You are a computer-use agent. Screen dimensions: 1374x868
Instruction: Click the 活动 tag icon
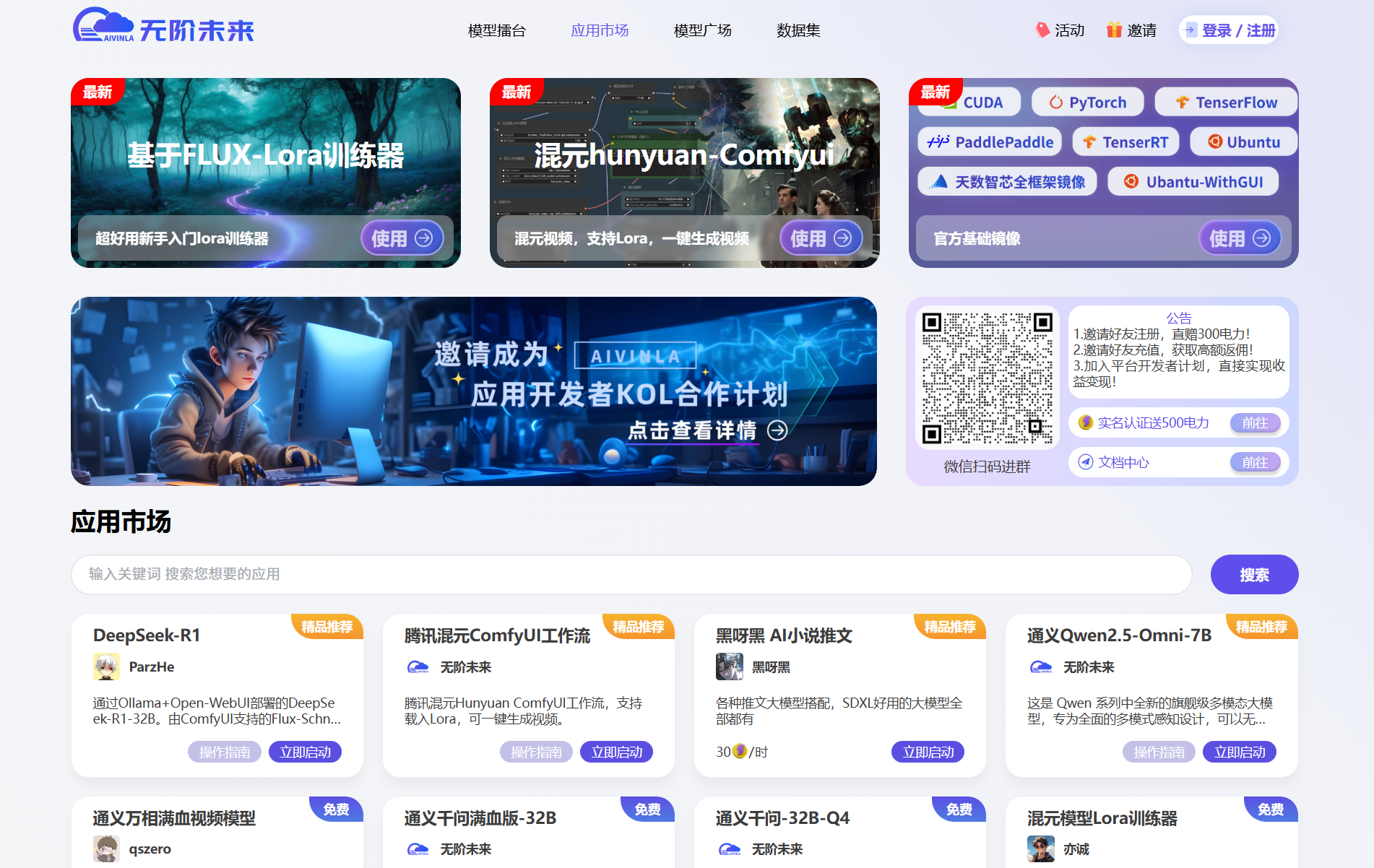[1042, 30]
